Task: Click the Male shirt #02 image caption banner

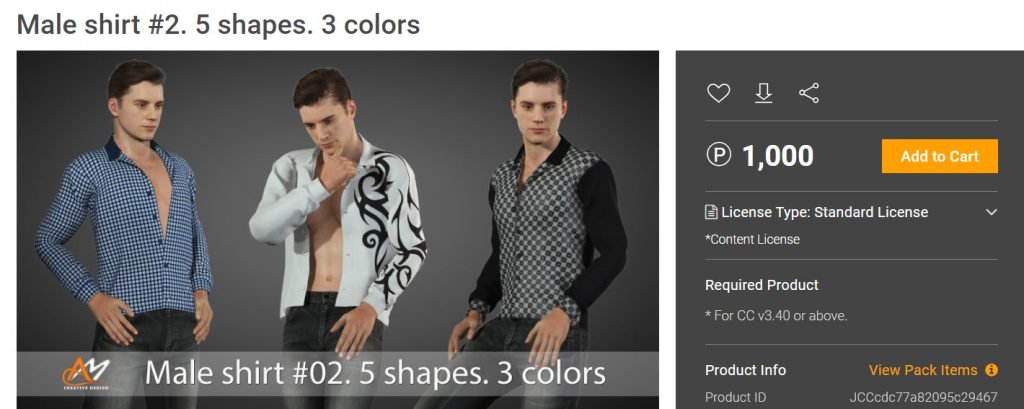Action: click(x=338, y=374)
